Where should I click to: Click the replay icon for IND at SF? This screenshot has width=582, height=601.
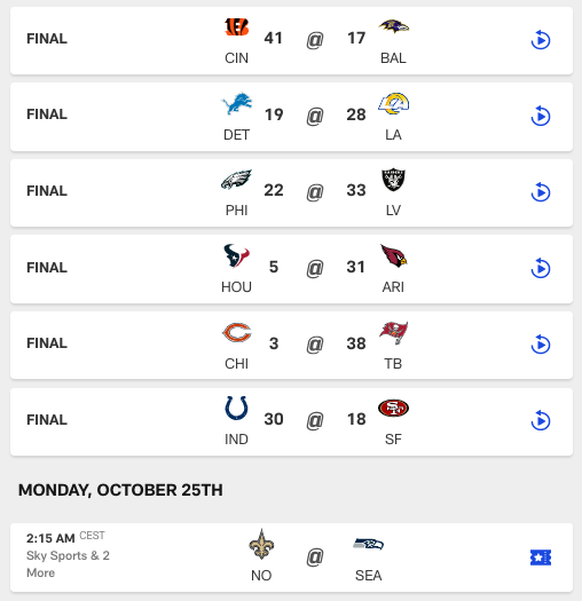pyautogui.click(x=541, y=420)
